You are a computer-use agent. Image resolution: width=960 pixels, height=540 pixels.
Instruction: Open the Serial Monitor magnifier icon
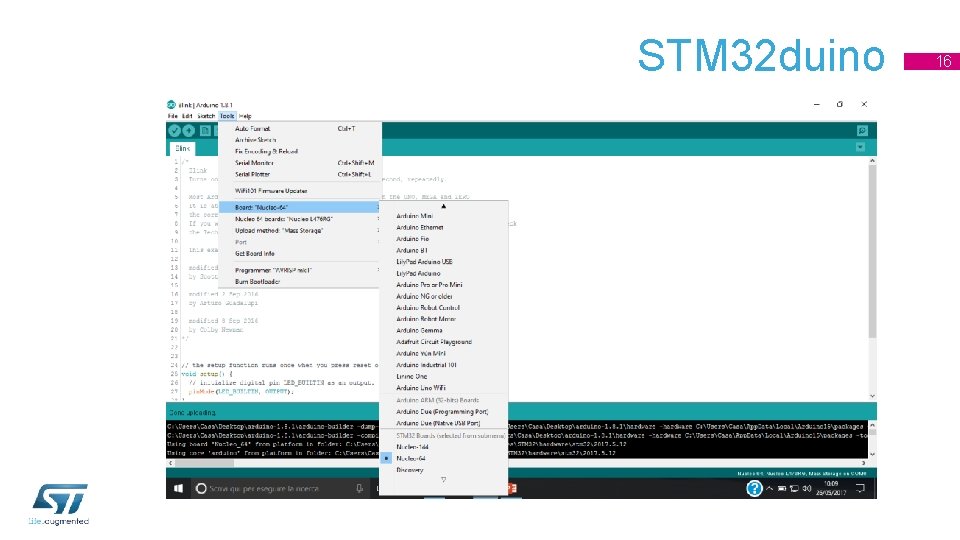[x=862, y=130]
